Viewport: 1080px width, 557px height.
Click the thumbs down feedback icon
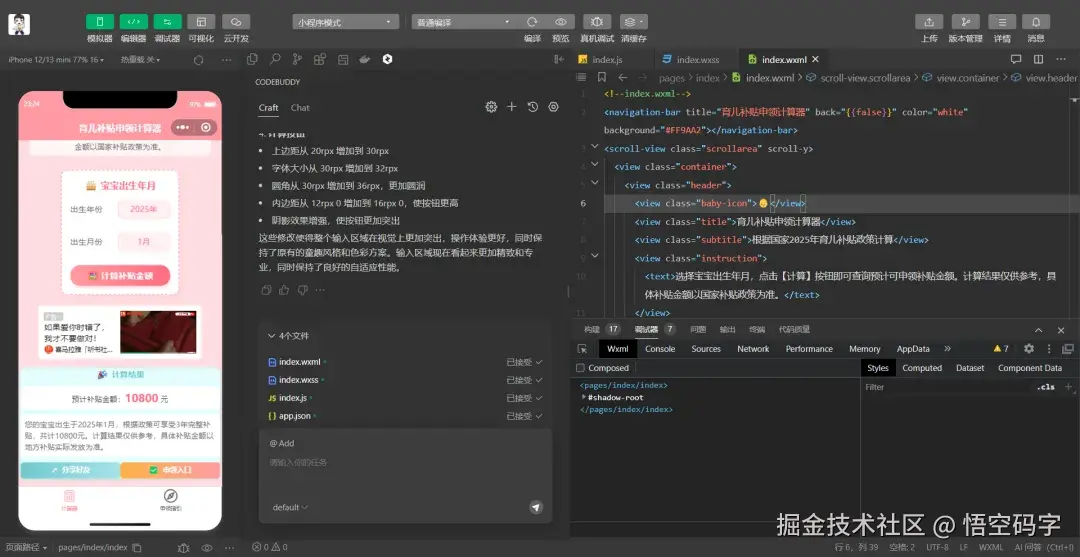click(302, 290)
